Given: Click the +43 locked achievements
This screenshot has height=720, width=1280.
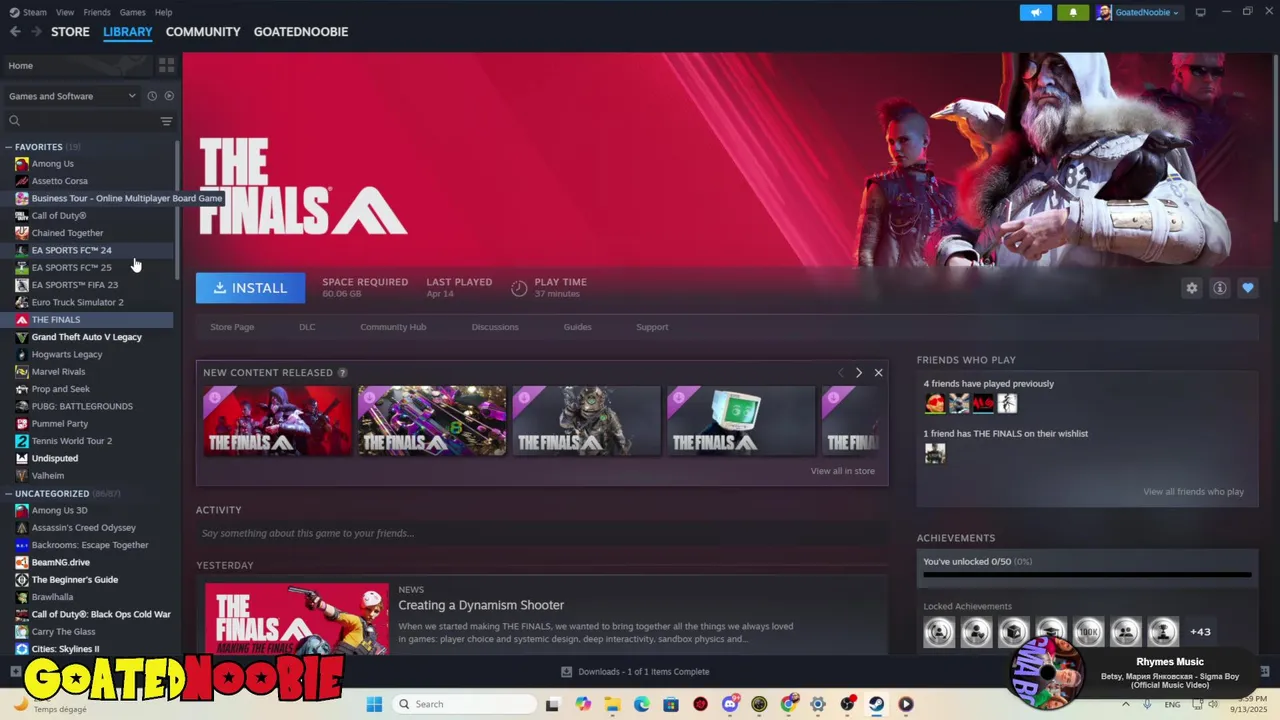Looking at the screenshot, I should point(1200,632).
